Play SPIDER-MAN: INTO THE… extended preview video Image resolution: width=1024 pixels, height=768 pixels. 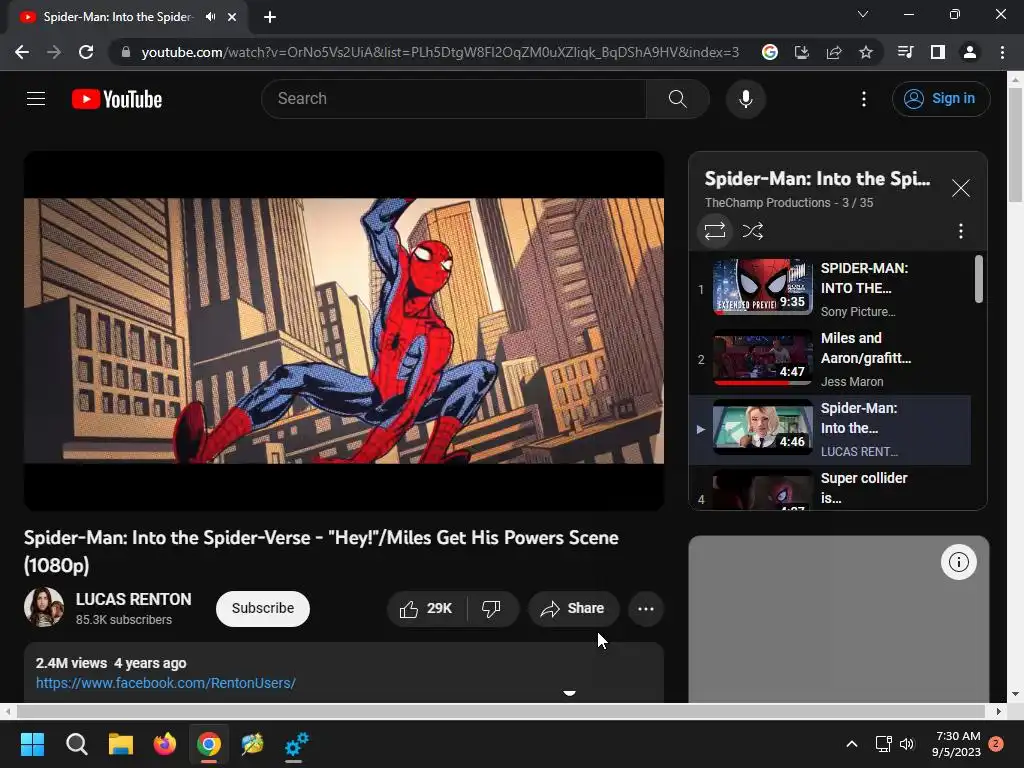(829, 289)
